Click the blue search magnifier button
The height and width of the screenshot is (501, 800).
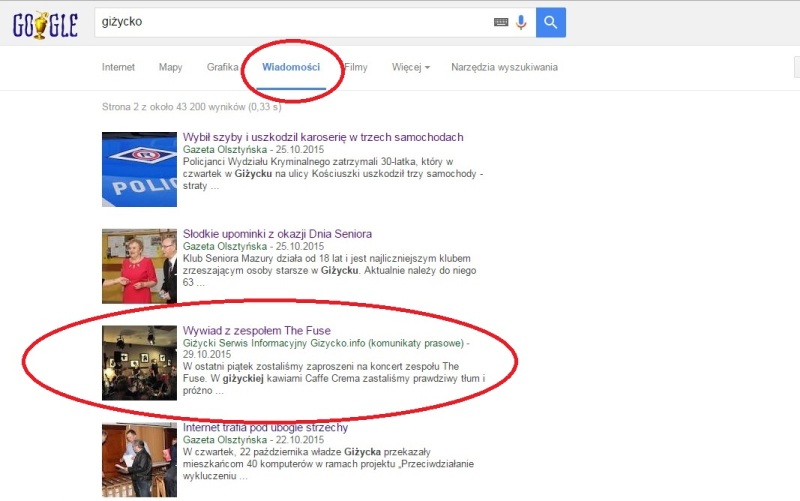[551, 22]
